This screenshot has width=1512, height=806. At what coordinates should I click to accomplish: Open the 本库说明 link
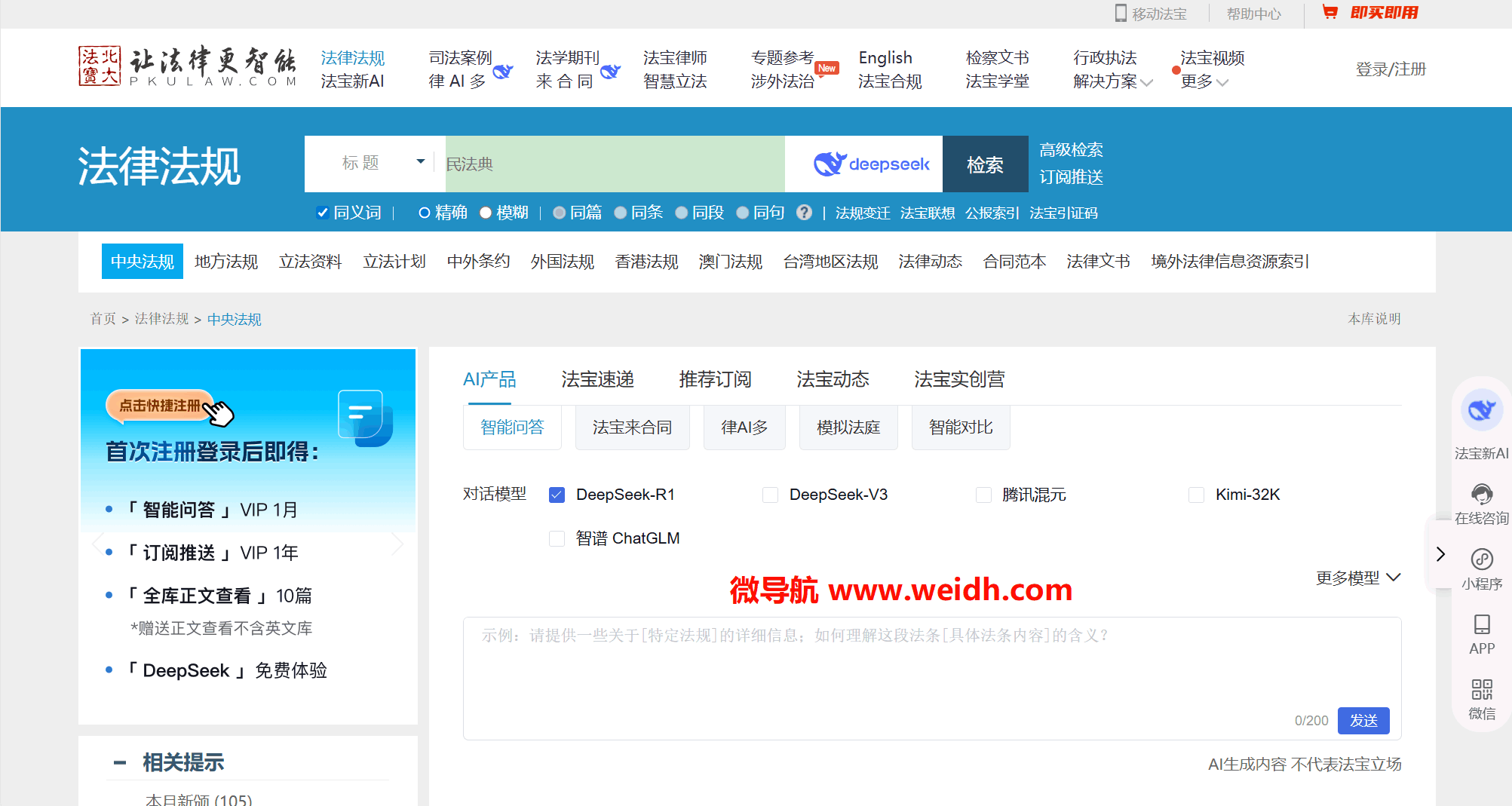click(x=1374, y=319)
